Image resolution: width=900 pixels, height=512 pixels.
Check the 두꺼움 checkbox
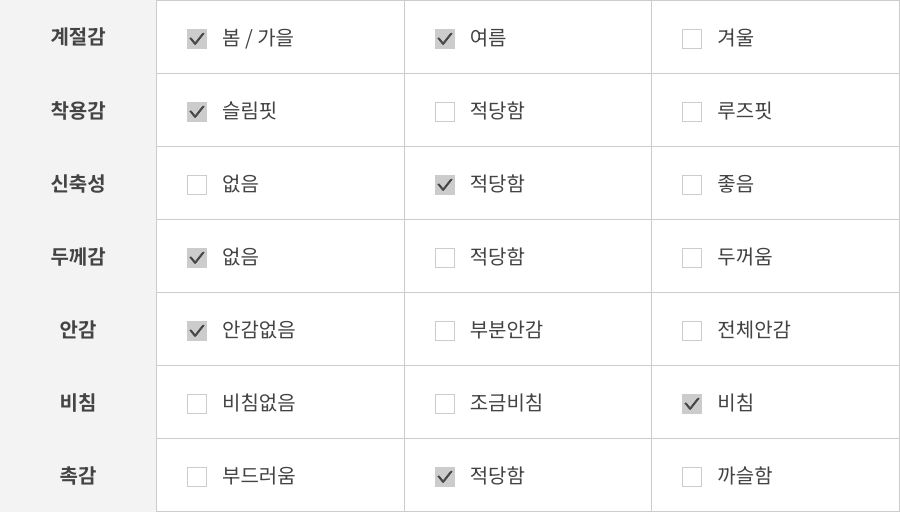point(692,258)
